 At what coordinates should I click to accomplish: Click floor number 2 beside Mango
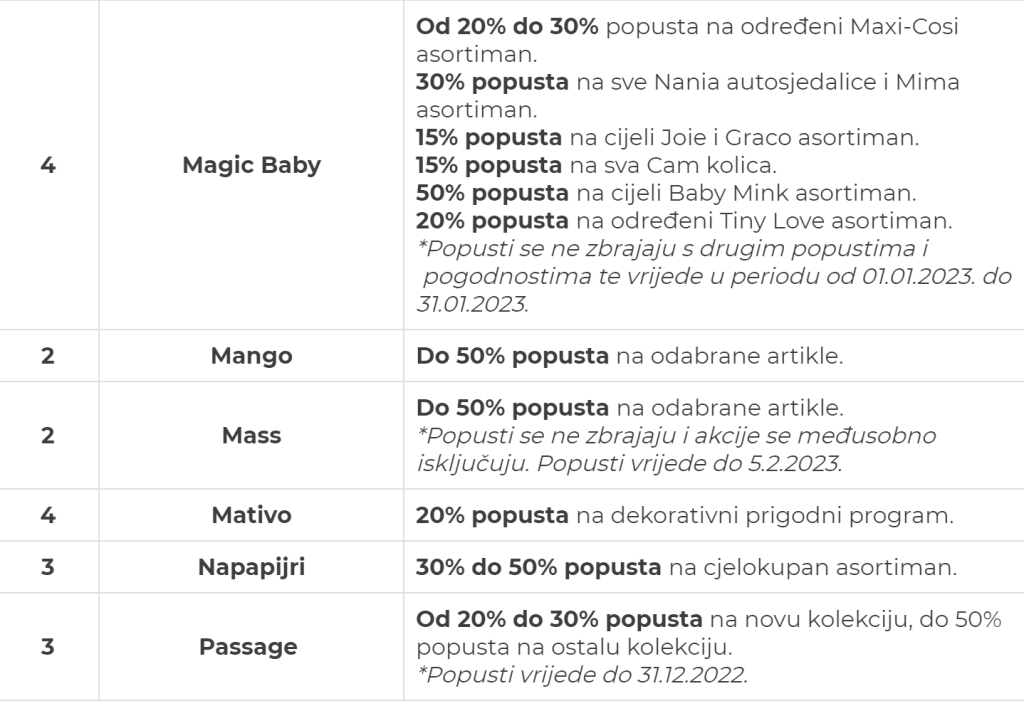click(48, 356)
